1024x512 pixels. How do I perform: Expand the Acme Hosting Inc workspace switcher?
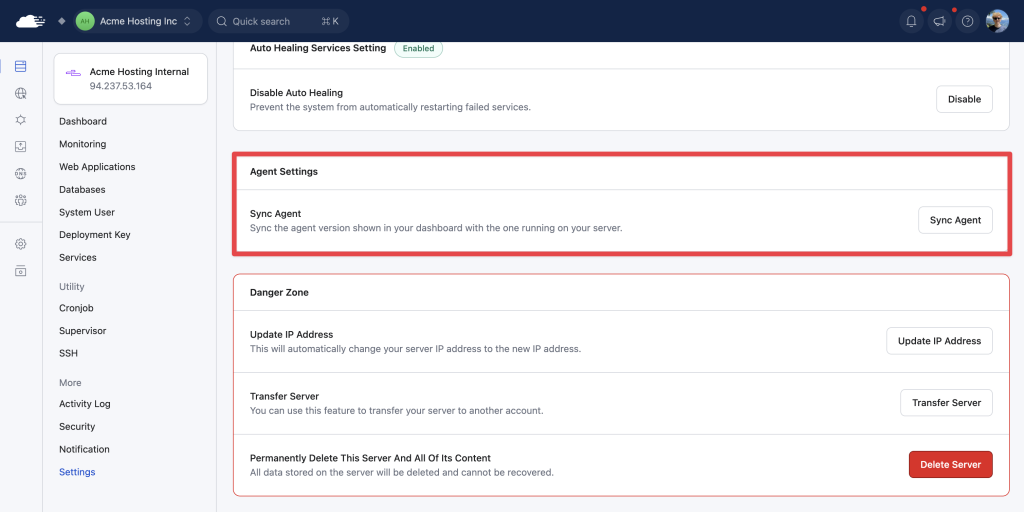click(134, 21)
